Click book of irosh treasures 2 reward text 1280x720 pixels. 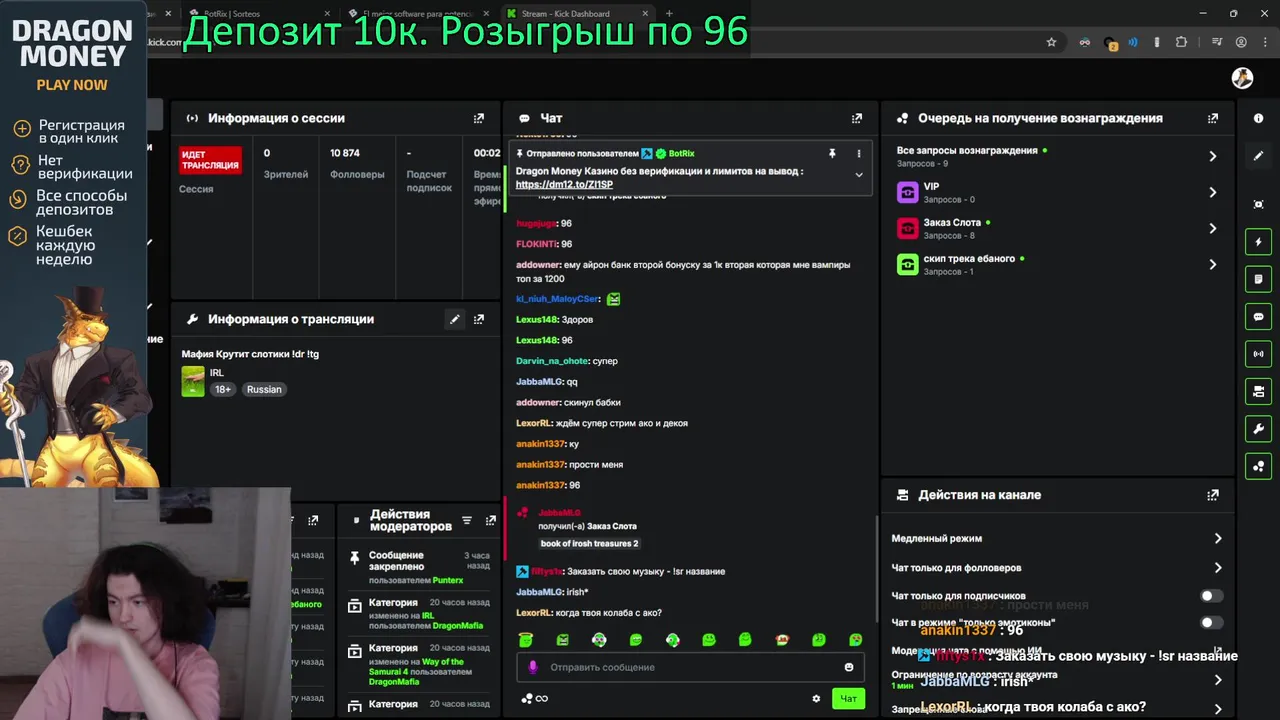pos(589,544)
